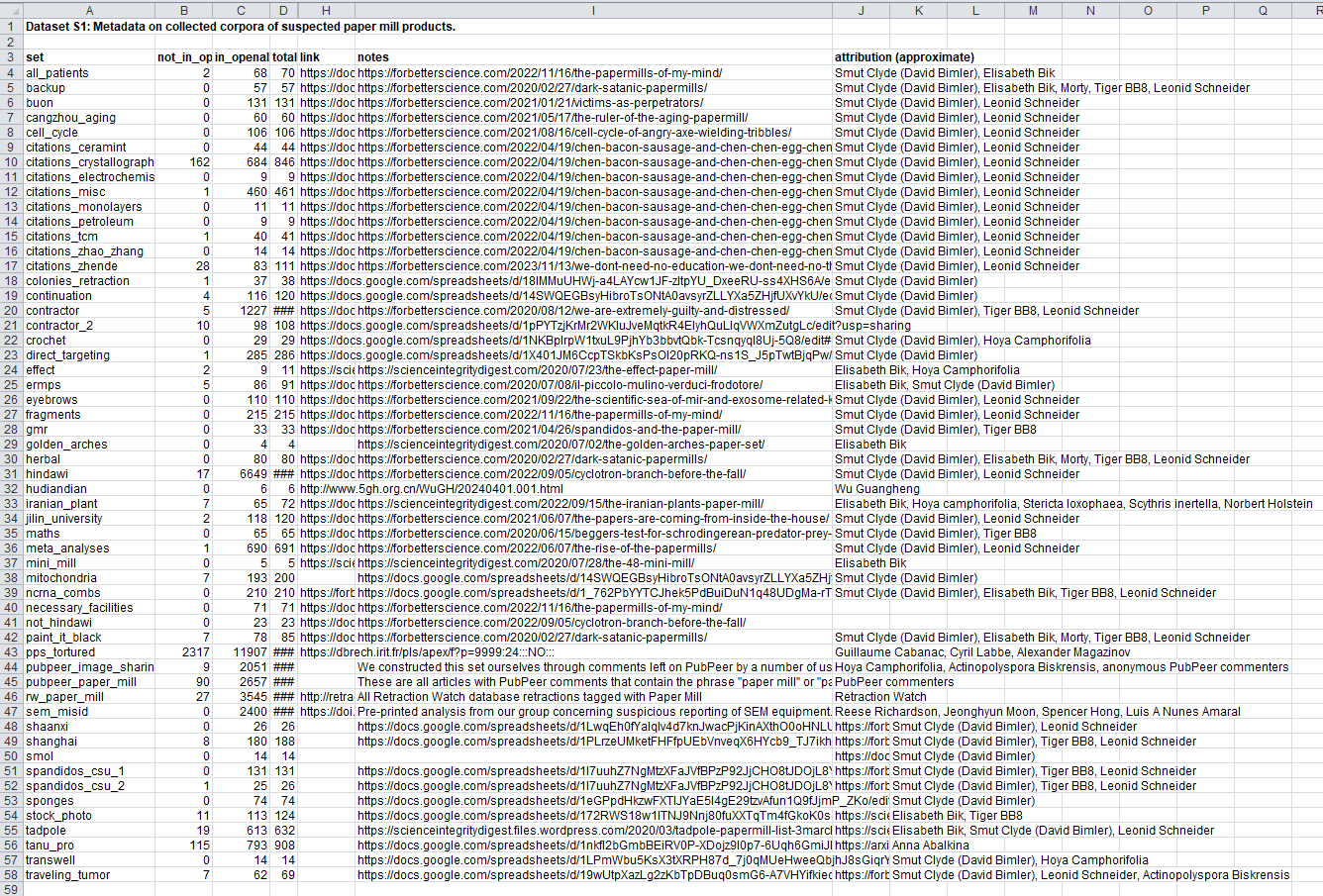Click the select-all corner box of the grid
This screenshot has height=896, width=1323.
coord(11,10)
